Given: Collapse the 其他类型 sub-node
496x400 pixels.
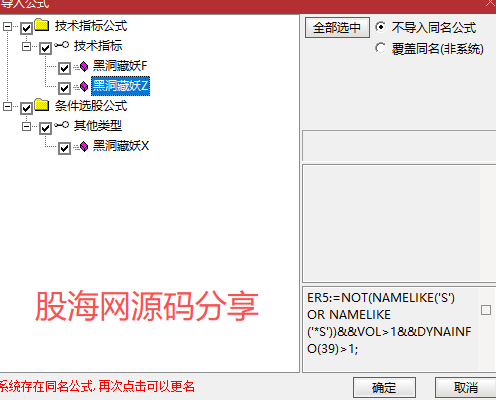Looking at the screenshot, I should 26,126.
